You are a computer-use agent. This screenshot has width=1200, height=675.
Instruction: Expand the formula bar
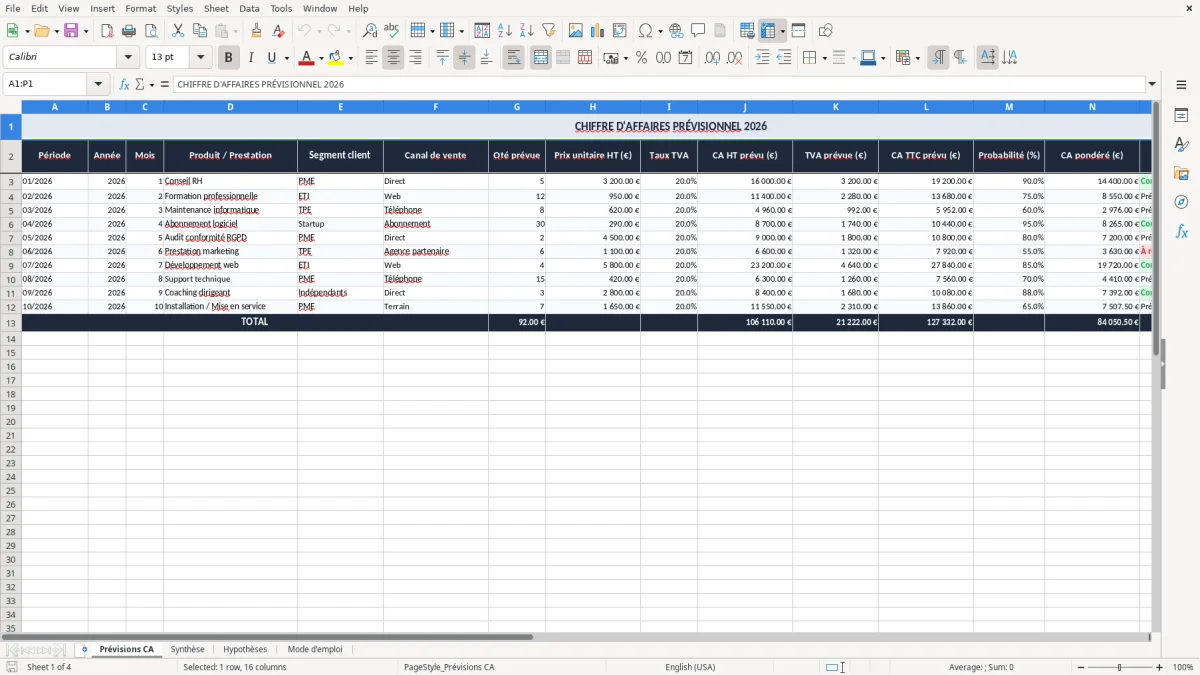tap(1152, 85)
